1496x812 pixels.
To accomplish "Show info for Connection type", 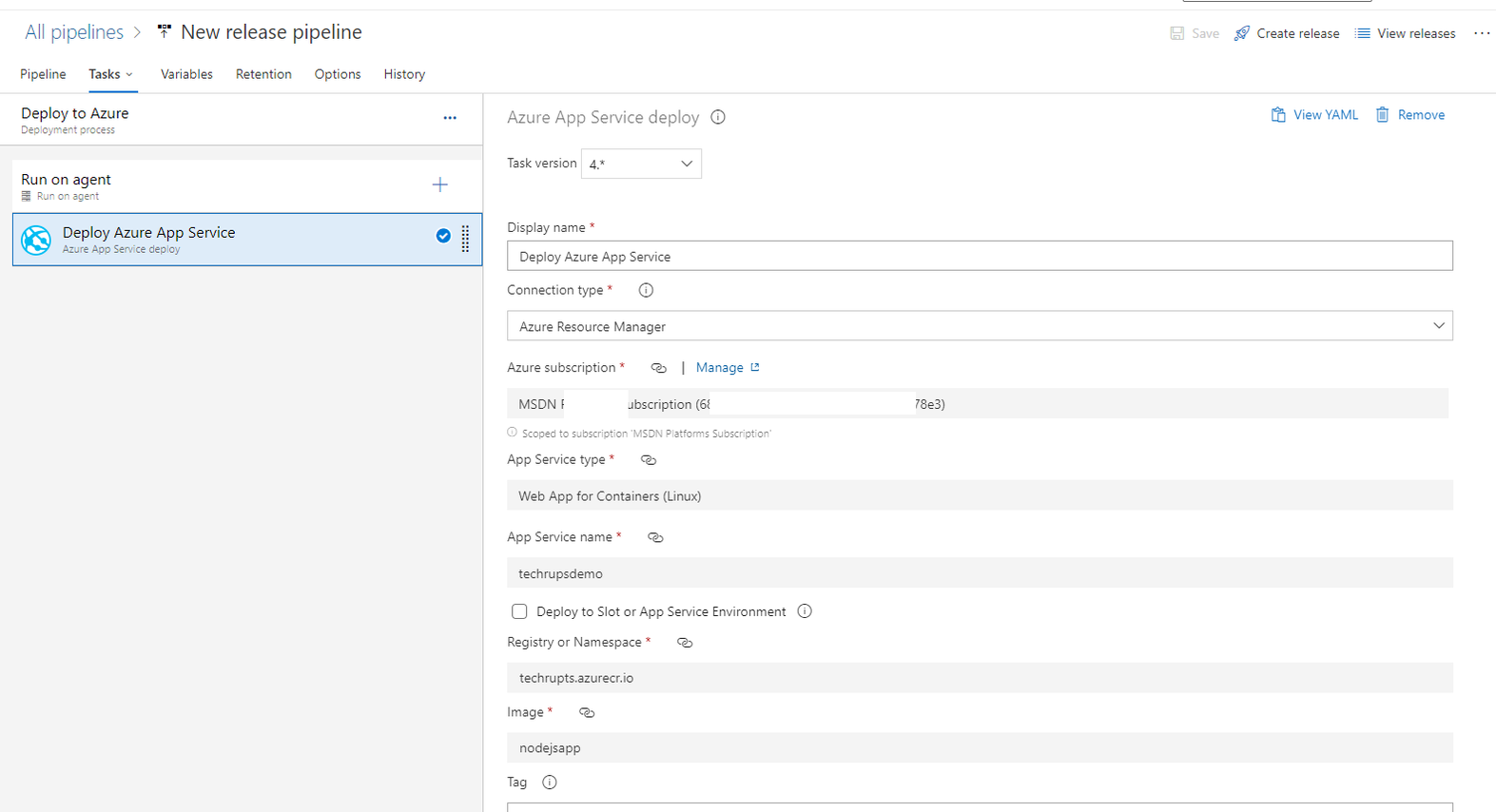I will pyautogui.click(x=646, y=290).
